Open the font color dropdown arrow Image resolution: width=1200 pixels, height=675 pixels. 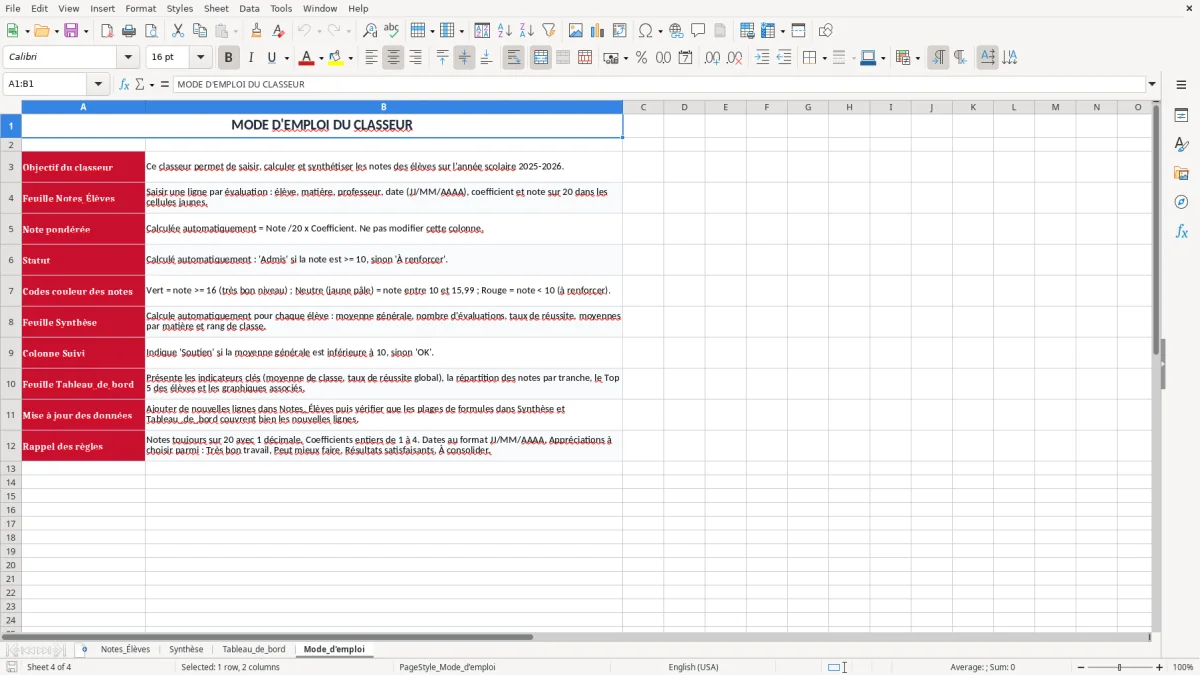[x=321, y=58]
